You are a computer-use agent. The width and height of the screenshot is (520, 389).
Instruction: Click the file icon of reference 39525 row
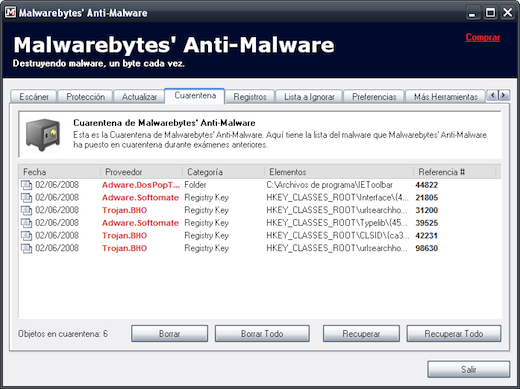tap(26, 223)
